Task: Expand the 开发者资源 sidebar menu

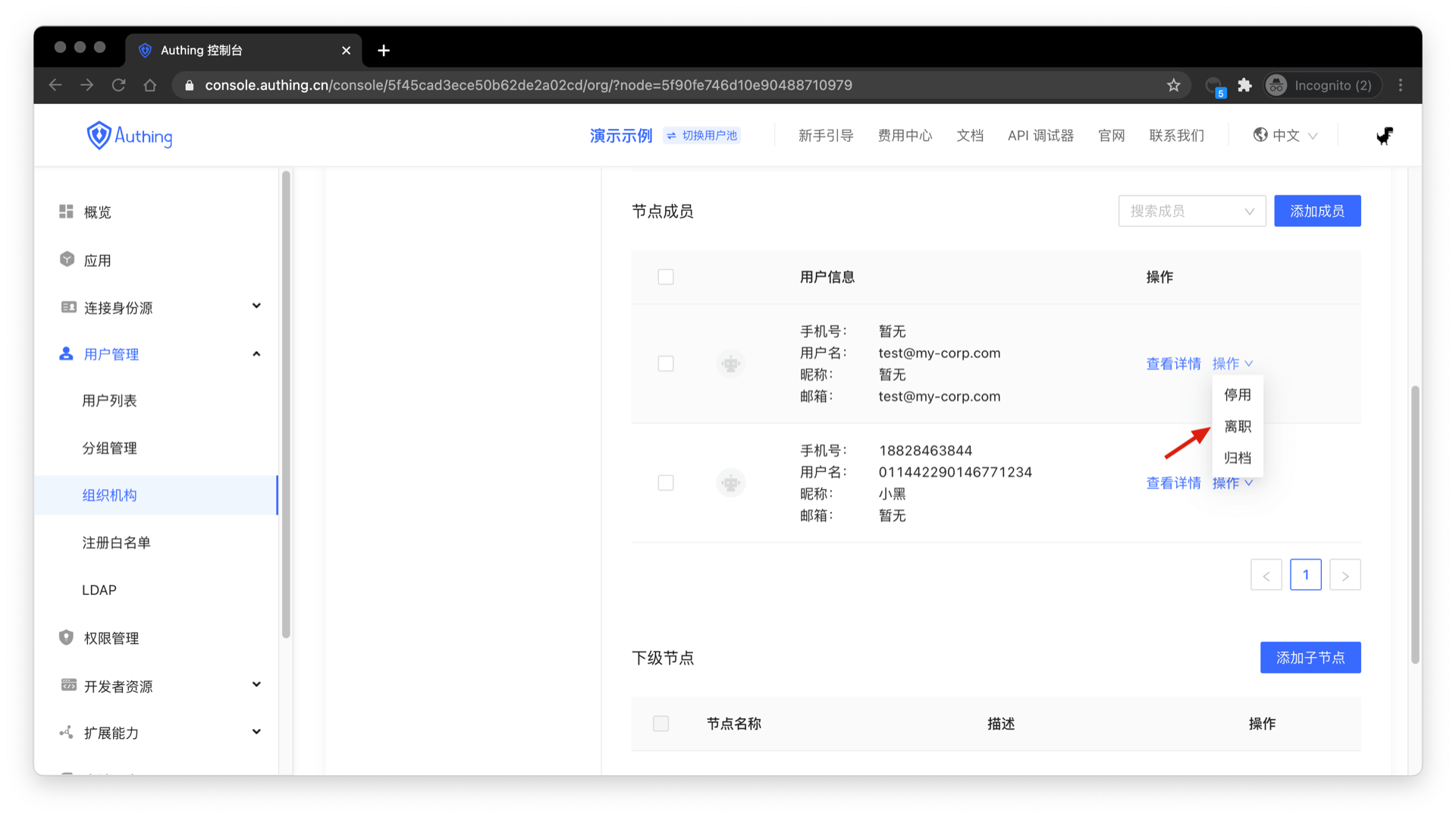Action: coord(256,685)
